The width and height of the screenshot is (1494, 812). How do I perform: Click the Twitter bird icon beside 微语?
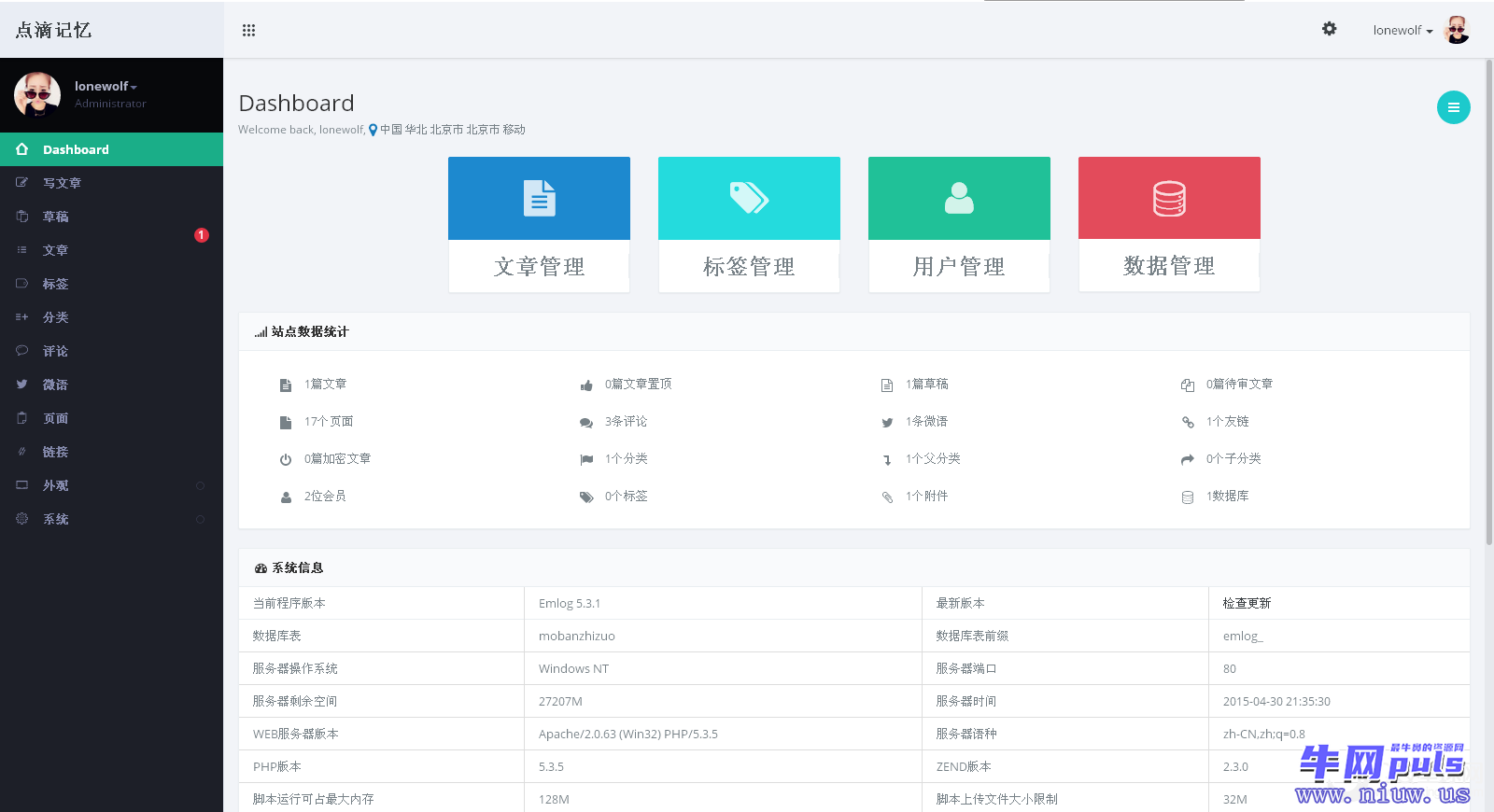coord(21,385)
